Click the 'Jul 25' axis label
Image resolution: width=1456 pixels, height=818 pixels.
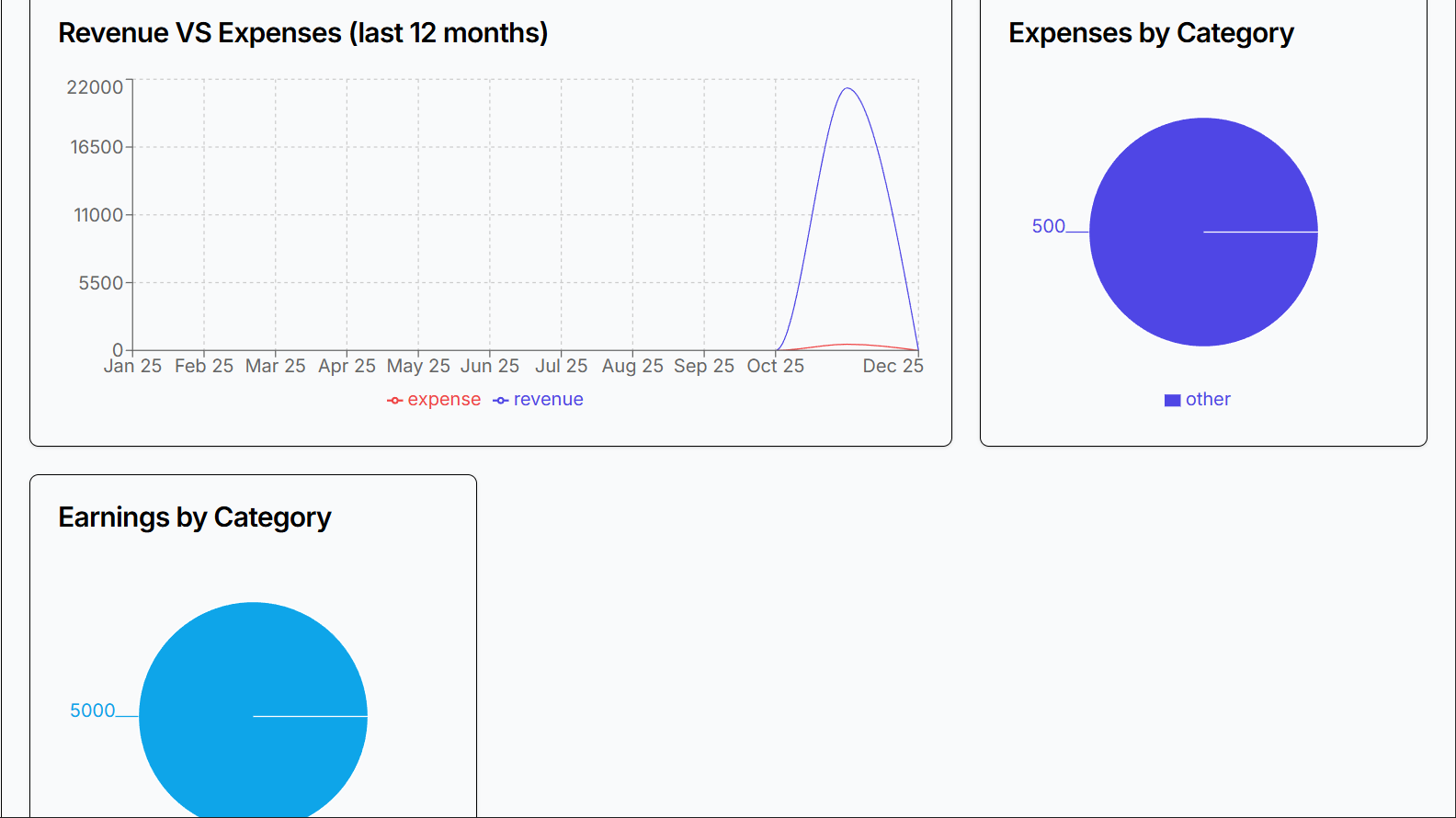pyautogui.click(x=562, y=366)
